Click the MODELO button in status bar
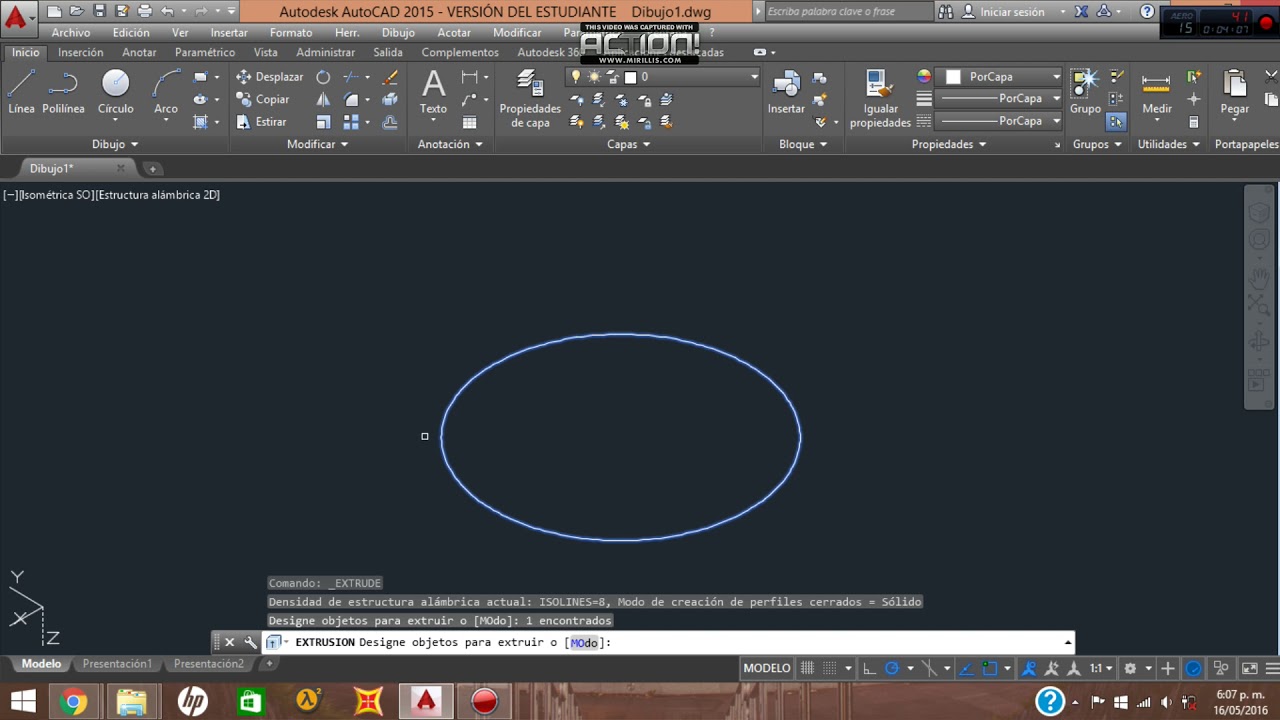The height and width of the screenshot is (720, 1280). (x=767, y=668)
